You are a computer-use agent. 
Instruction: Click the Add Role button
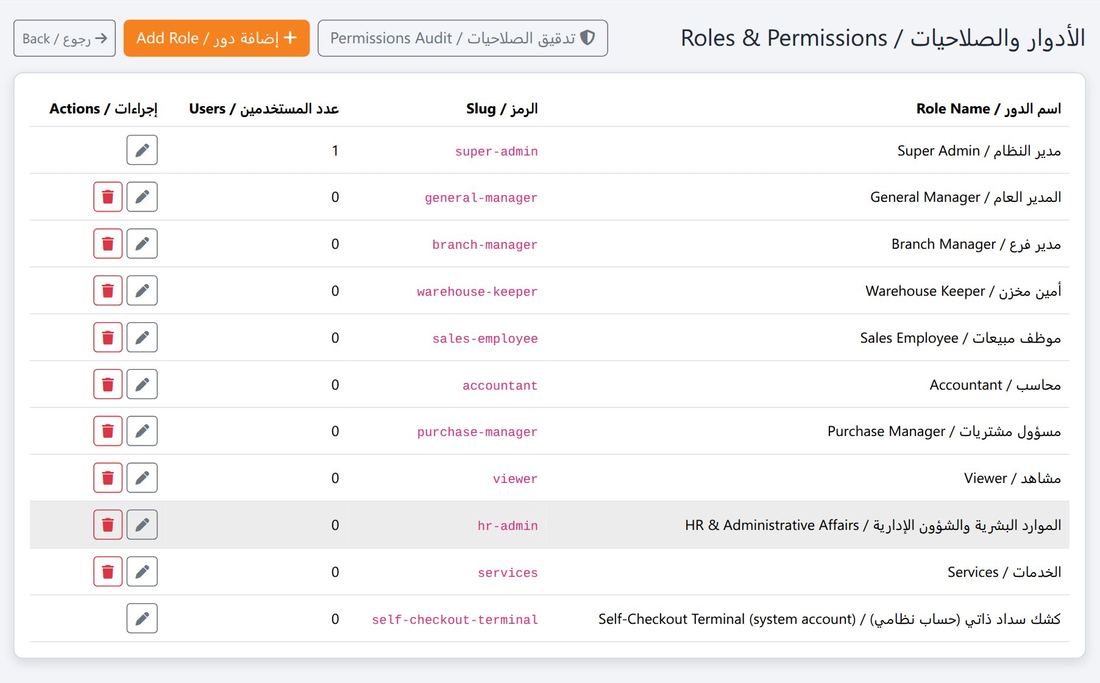[217, 39]
